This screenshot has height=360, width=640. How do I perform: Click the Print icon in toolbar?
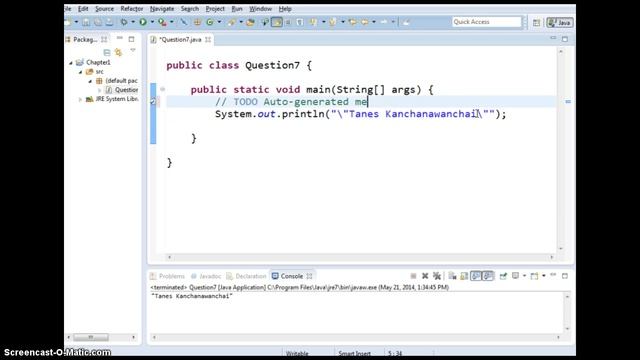pos(109,22)
